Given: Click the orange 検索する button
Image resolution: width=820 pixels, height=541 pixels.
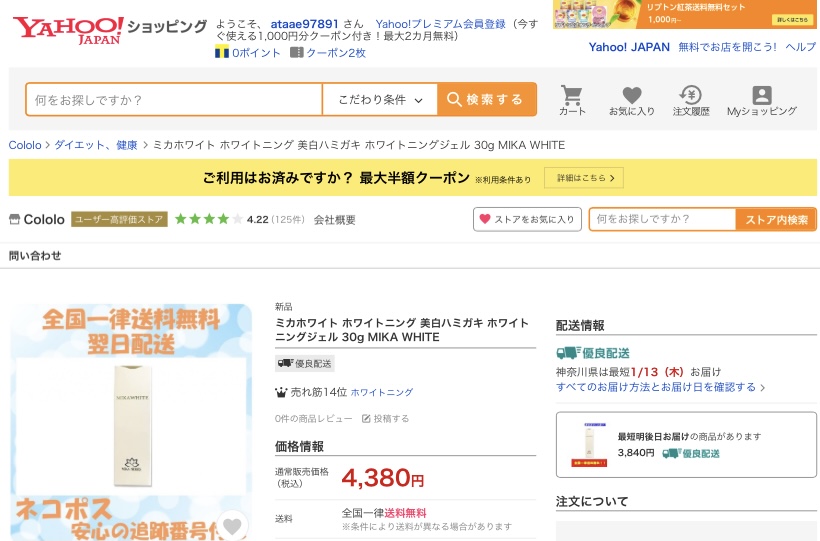Looking at the screenshot, I should click(x=487, y=99).
